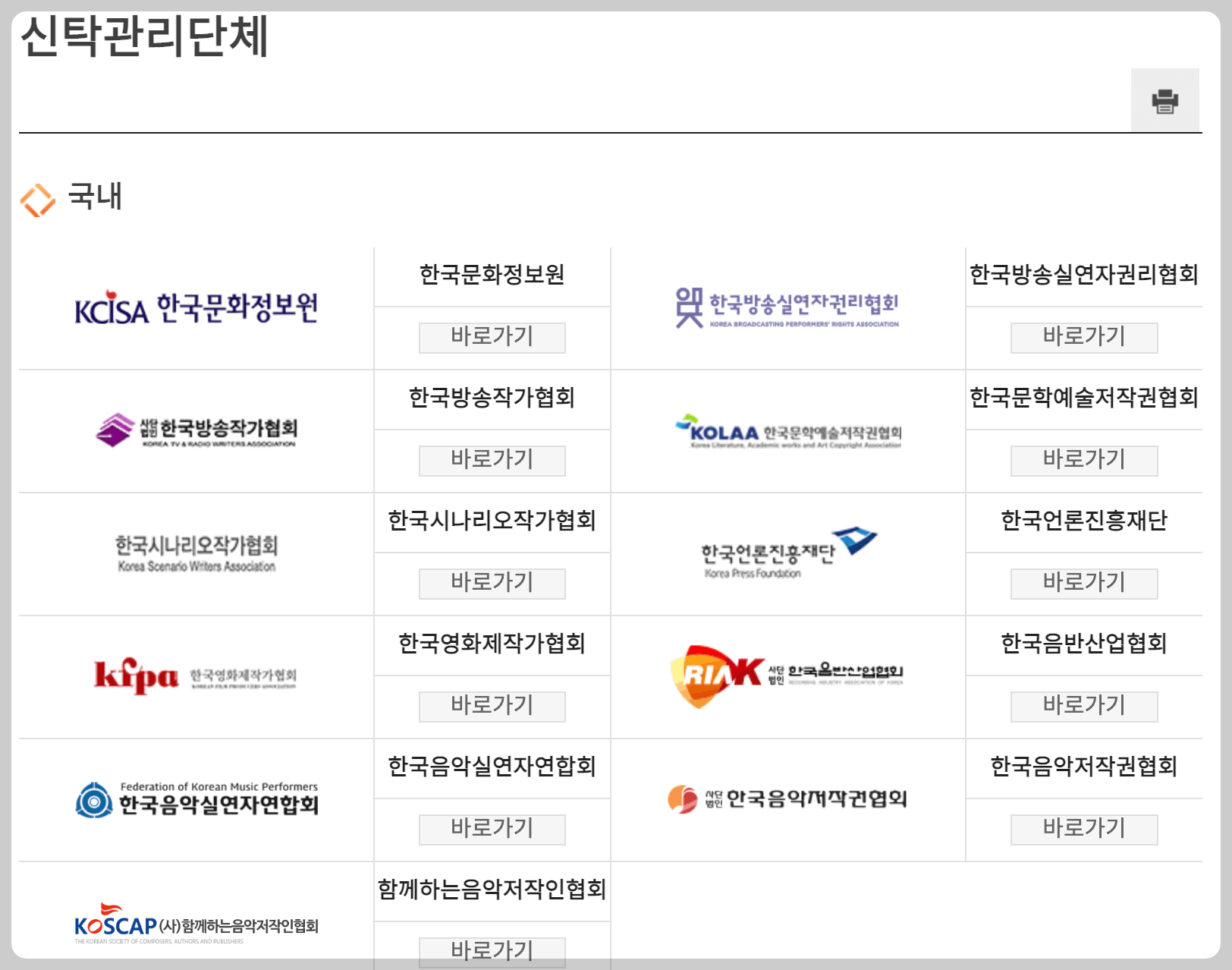Click the 한국언론진흥재단 logo image
Image resolution: width=1232 pixels, height=970 pixels.
[788, 553]
